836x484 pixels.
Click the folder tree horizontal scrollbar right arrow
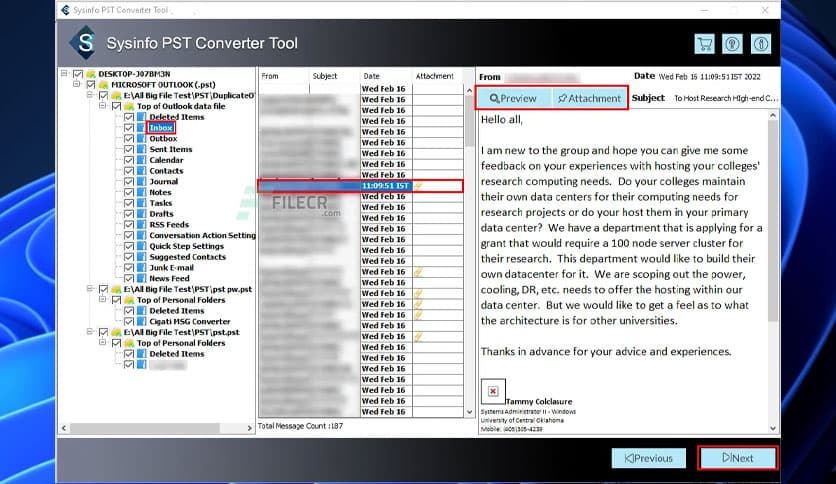click(x=249, y=428)
